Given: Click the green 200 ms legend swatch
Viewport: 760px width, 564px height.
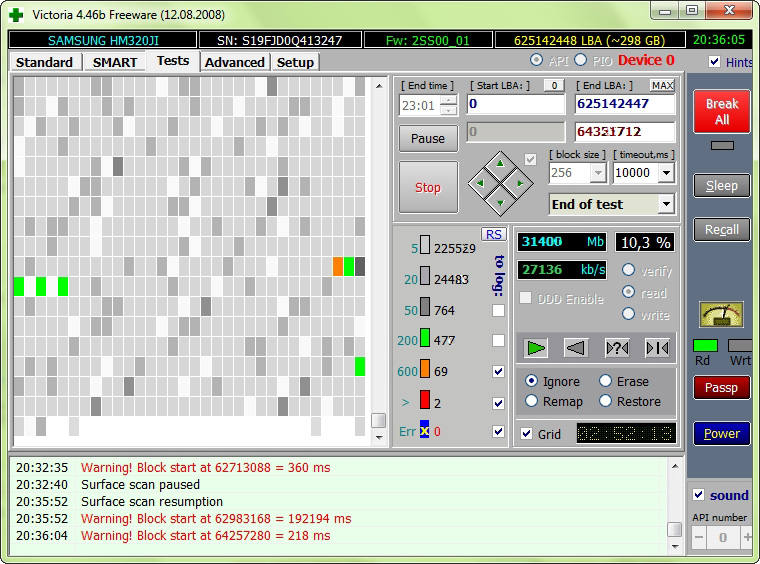Looking at the screenshot, I should pyautogui.click(x=425, y=337).
